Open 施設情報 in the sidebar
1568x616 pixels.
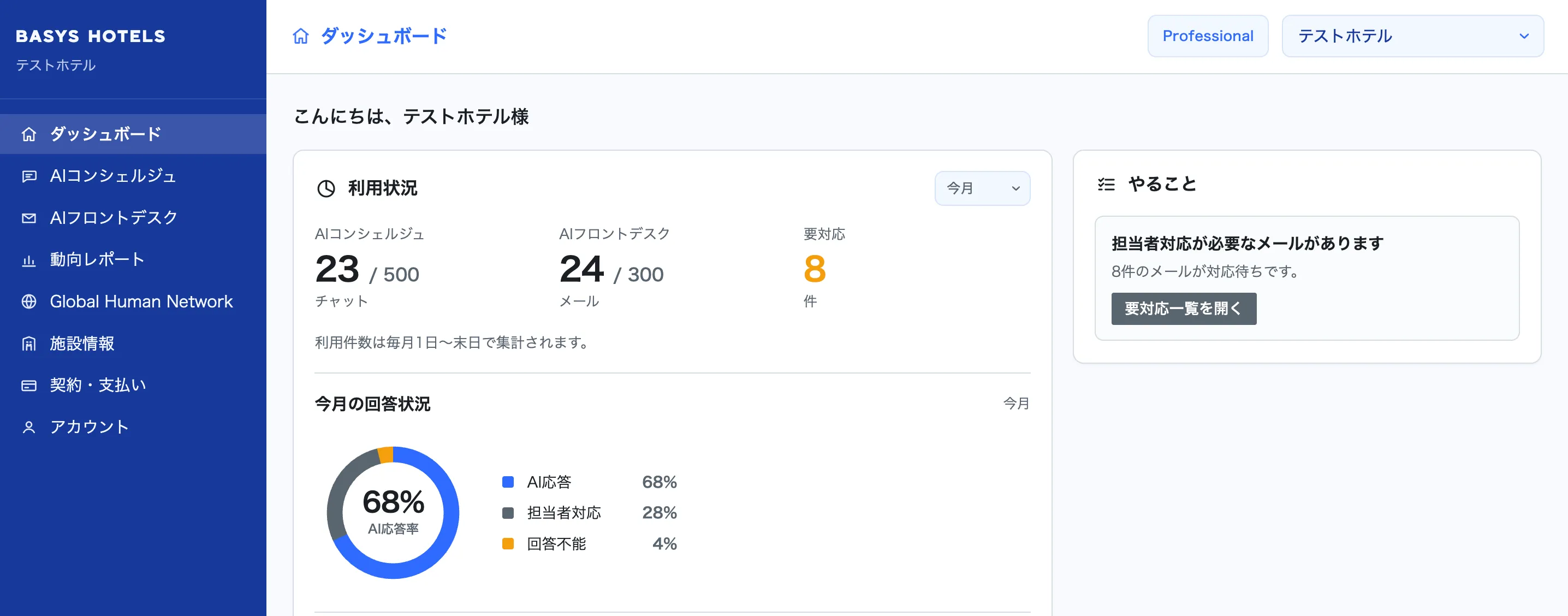tap(133, 344)
